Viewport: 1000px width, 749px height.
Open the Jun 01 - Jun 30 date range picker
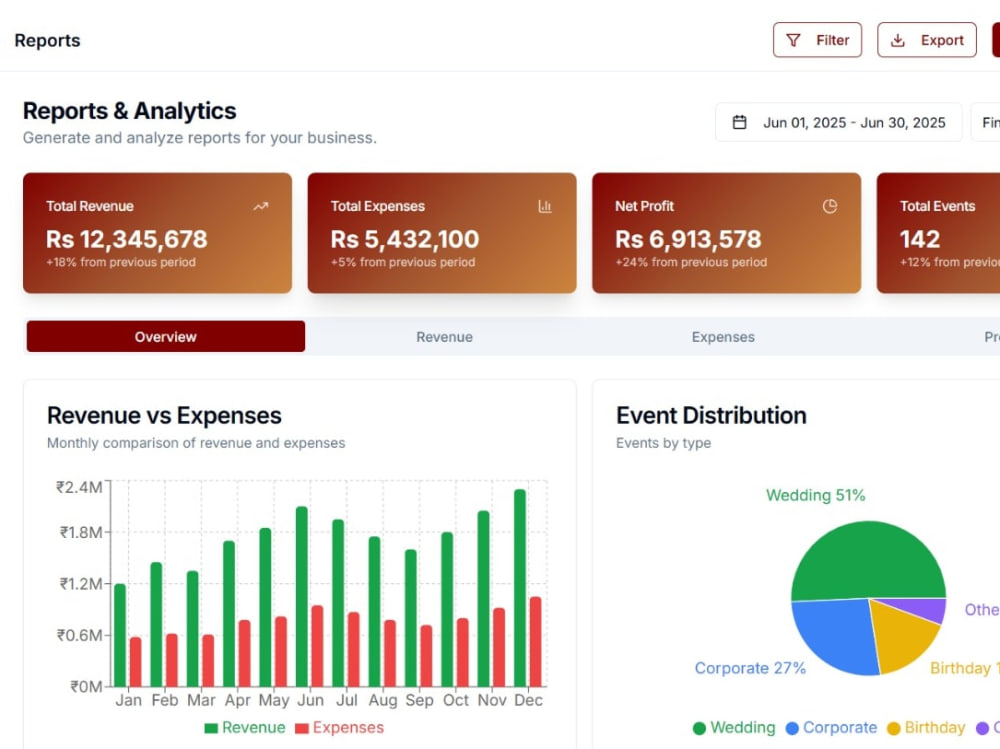(x=839, y=122)
